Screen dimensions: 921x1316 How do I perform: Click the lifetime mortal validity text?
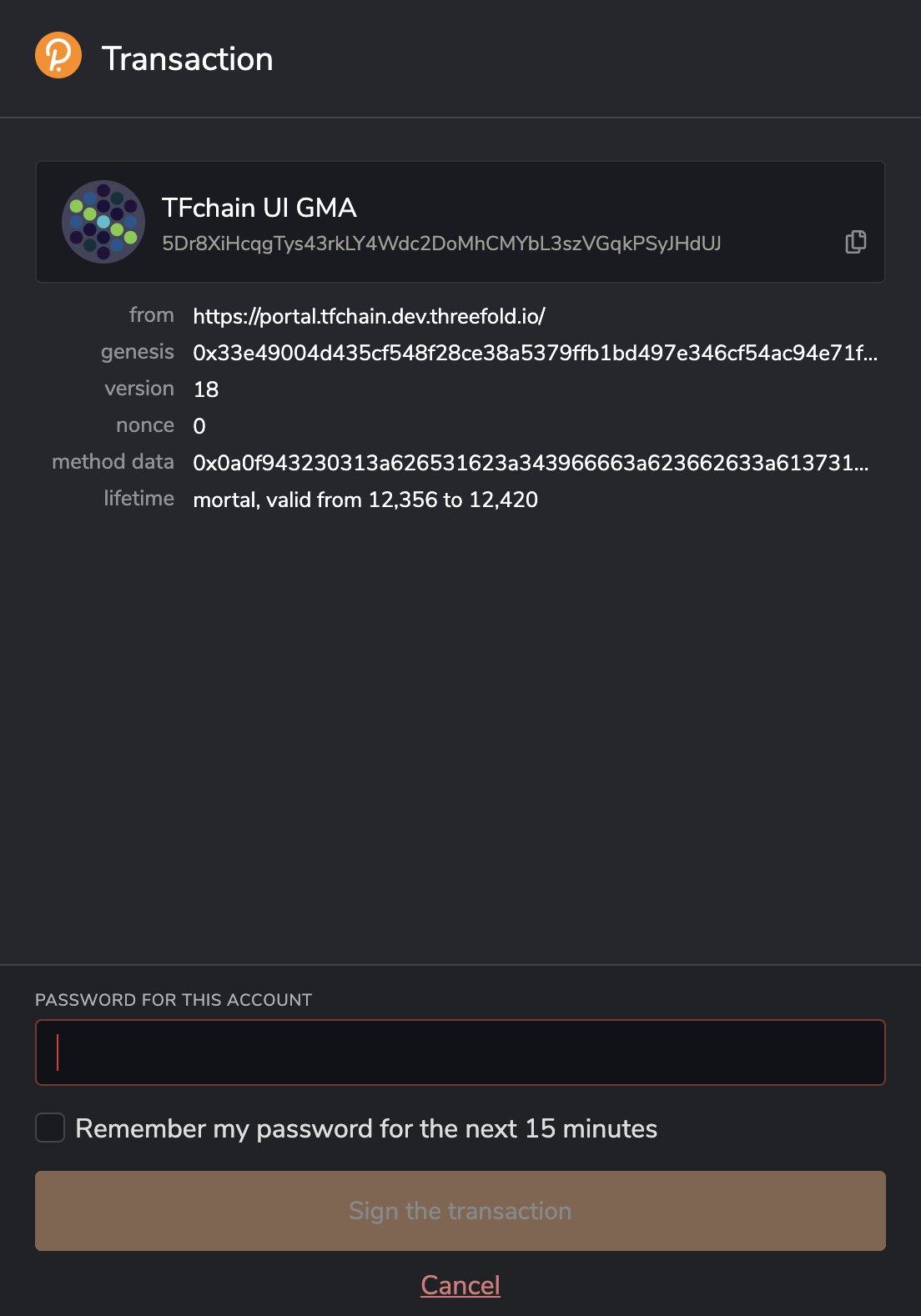tap(365, 500)
